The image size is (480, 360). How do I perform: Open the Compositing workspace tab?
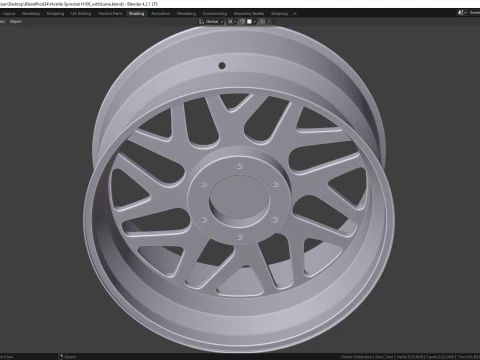[215, 14]
